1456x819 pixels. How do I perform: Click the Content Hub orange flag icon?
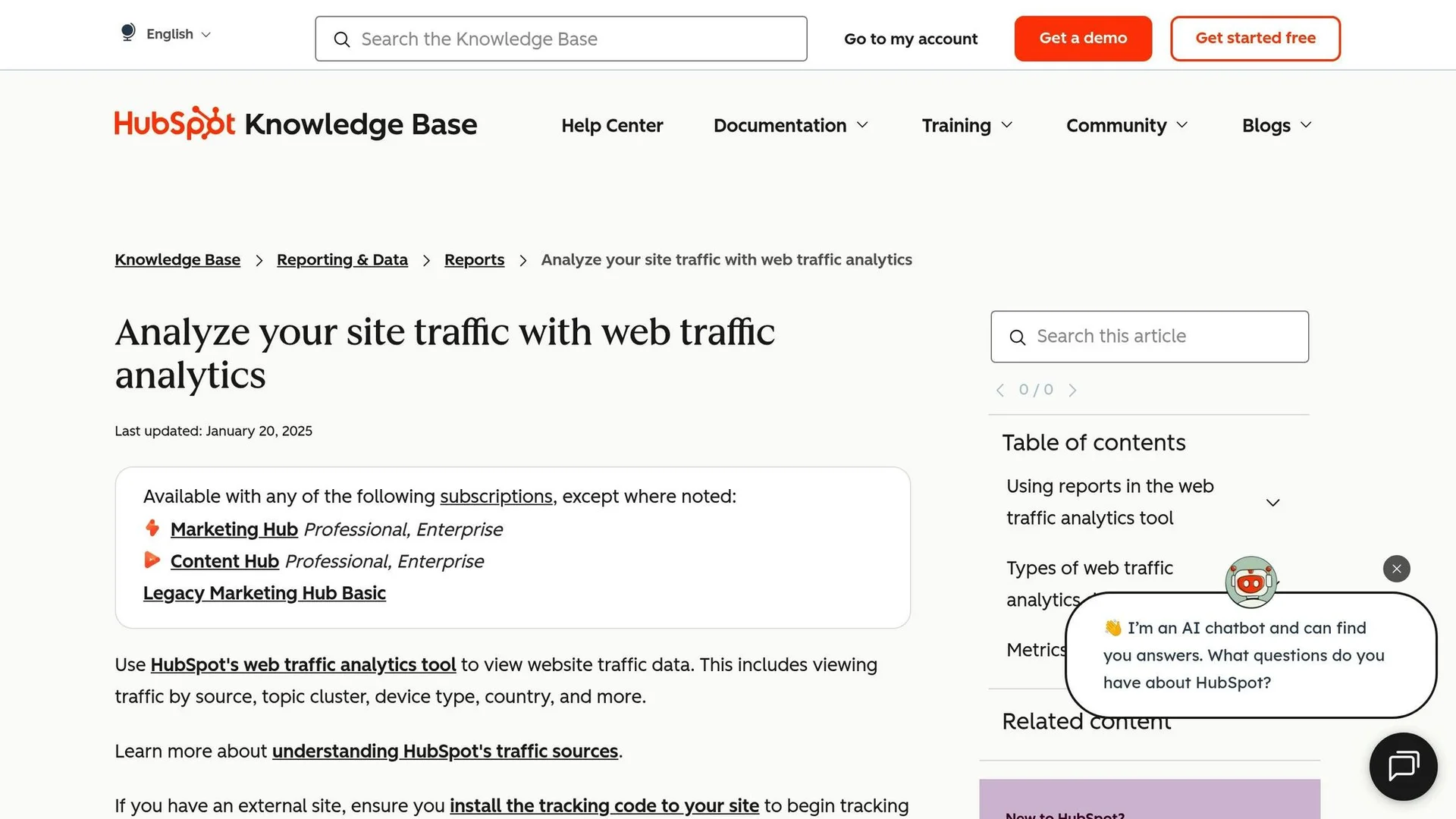click(x=152, y=560)
